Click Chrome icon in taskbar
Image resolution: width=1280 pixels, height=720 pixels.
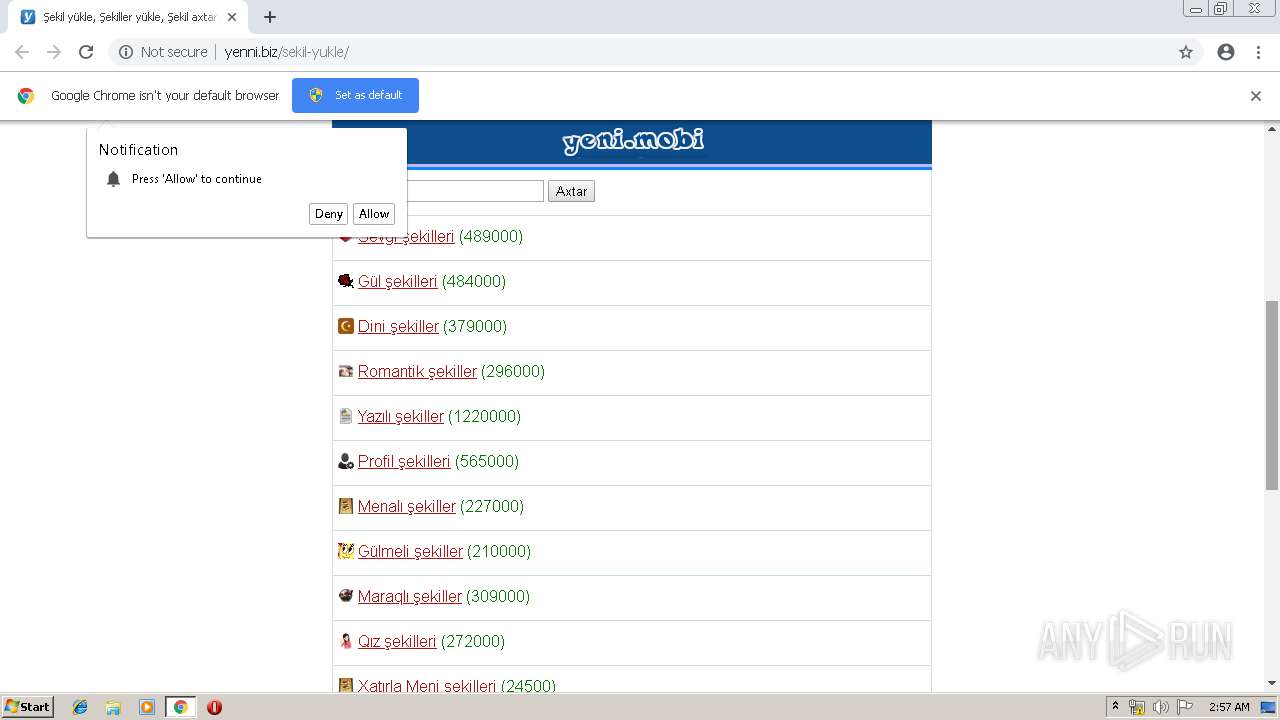[180, 707]
